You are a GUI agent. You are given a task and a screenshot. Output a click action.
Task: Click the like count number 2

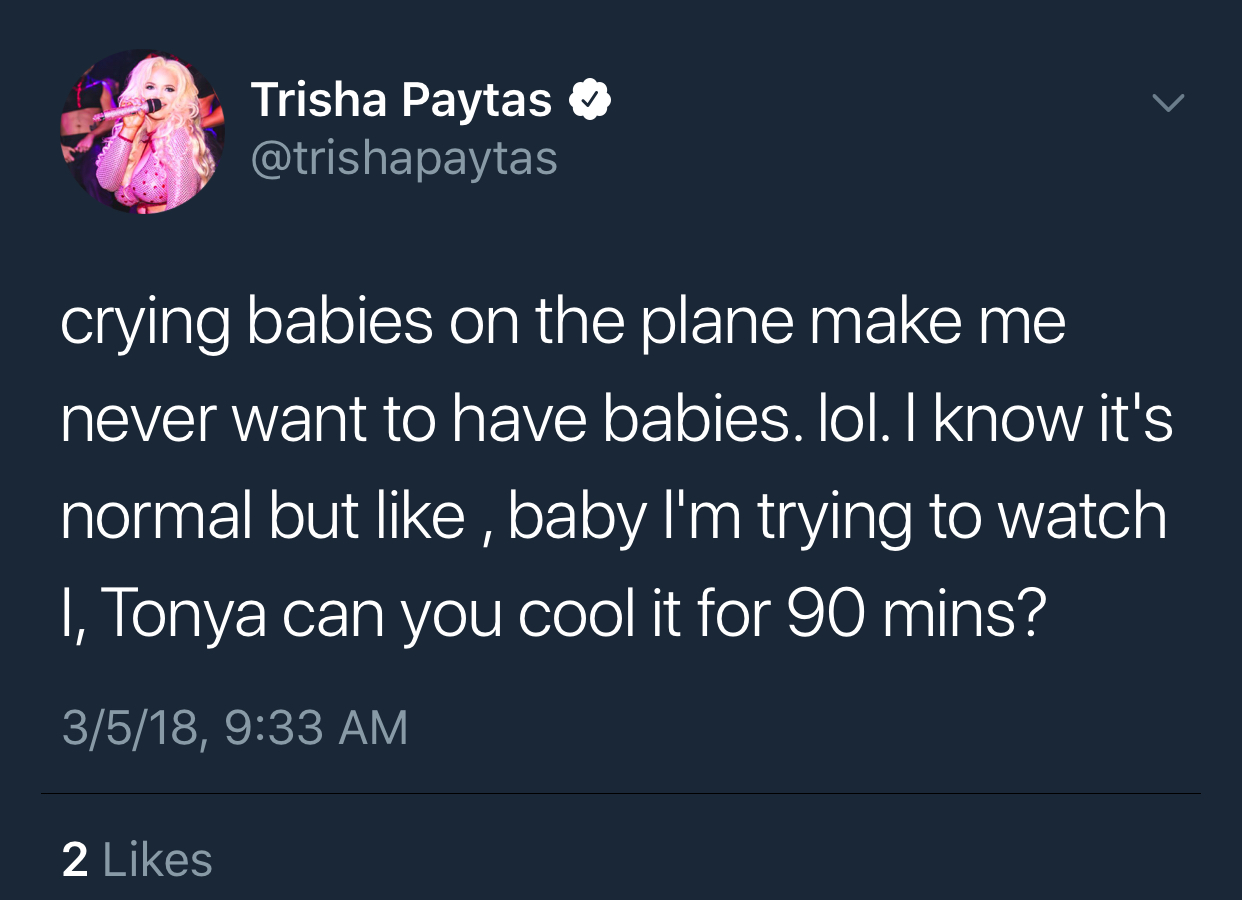click(x=74, y=860)
